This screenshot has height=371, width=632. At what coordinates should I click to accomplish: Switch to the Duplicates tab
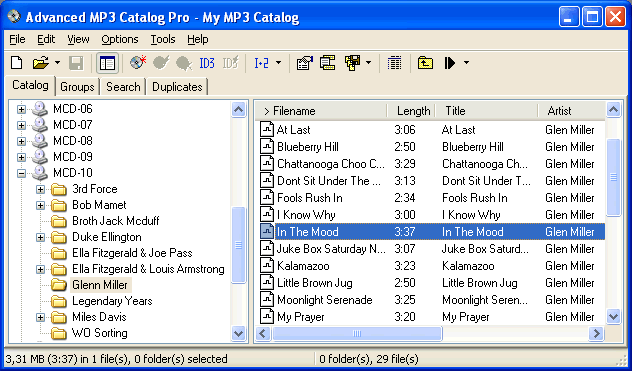tap(177, 87)
